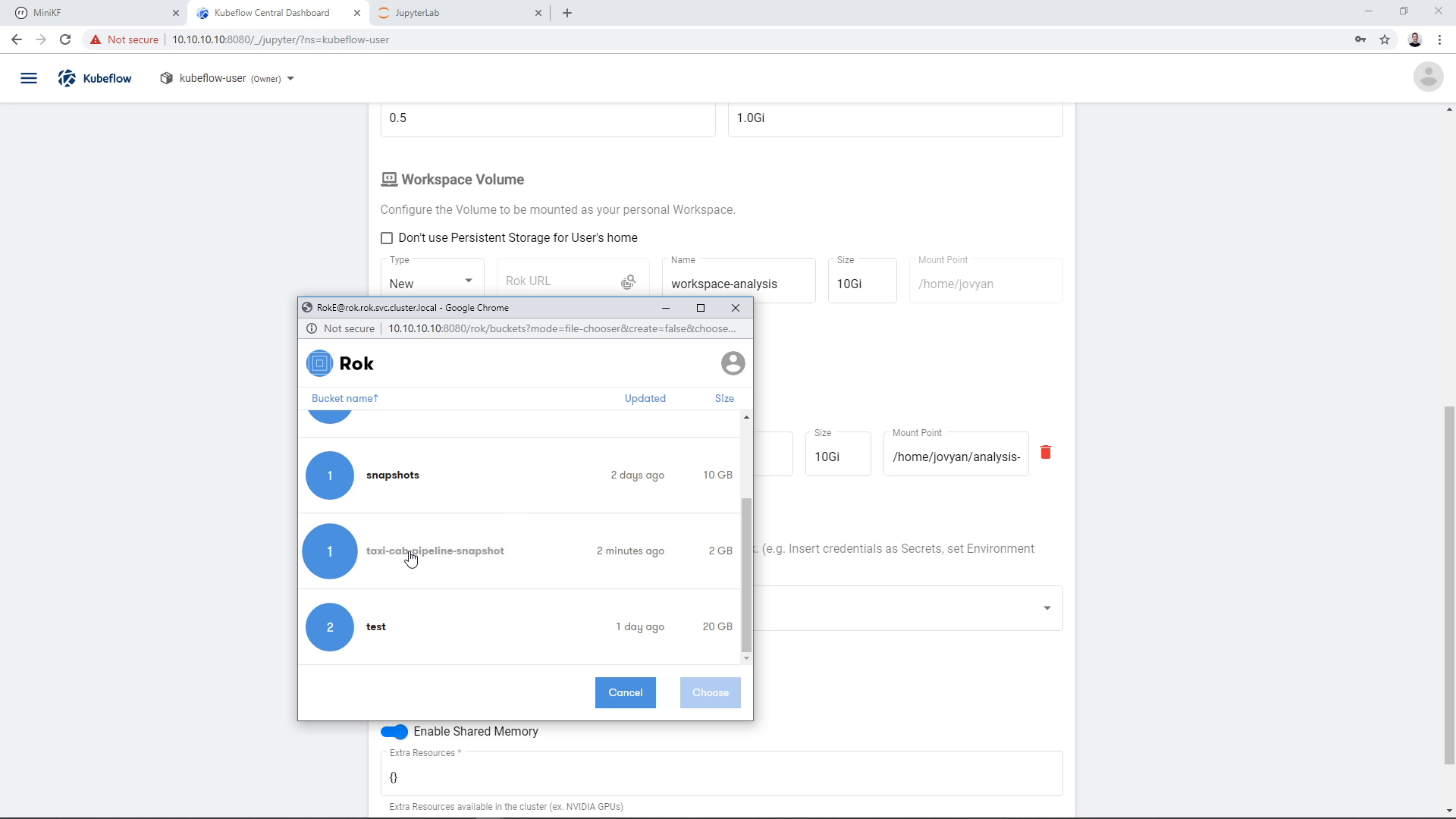
Task: Click the Rok URL file chooser icon
Action: [x=628, y=282]
